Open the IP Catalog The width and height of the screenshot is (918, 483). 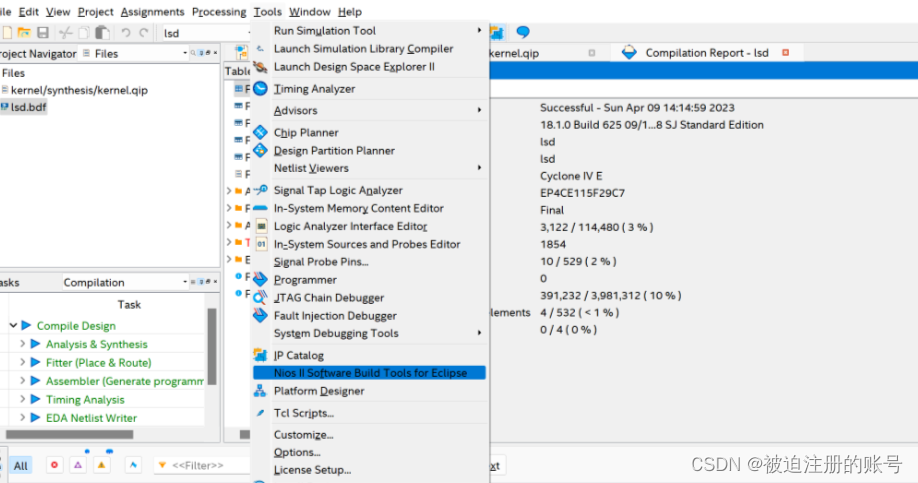coord(299,355)
